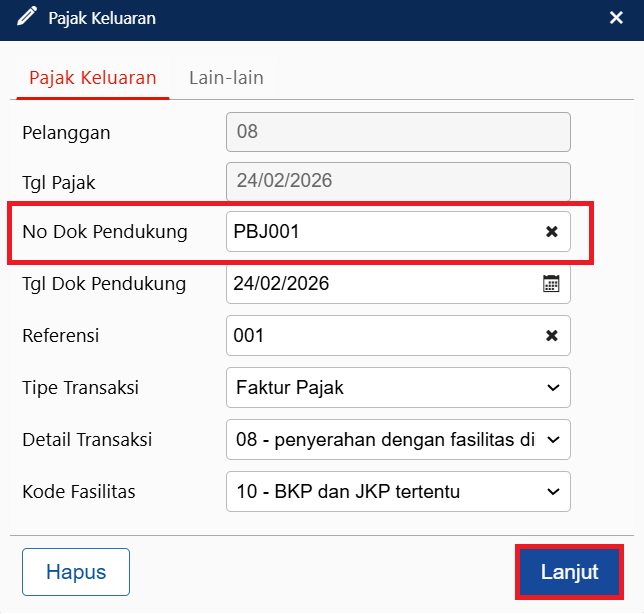Clear the No Dok Pendukung value

[551, 232]
